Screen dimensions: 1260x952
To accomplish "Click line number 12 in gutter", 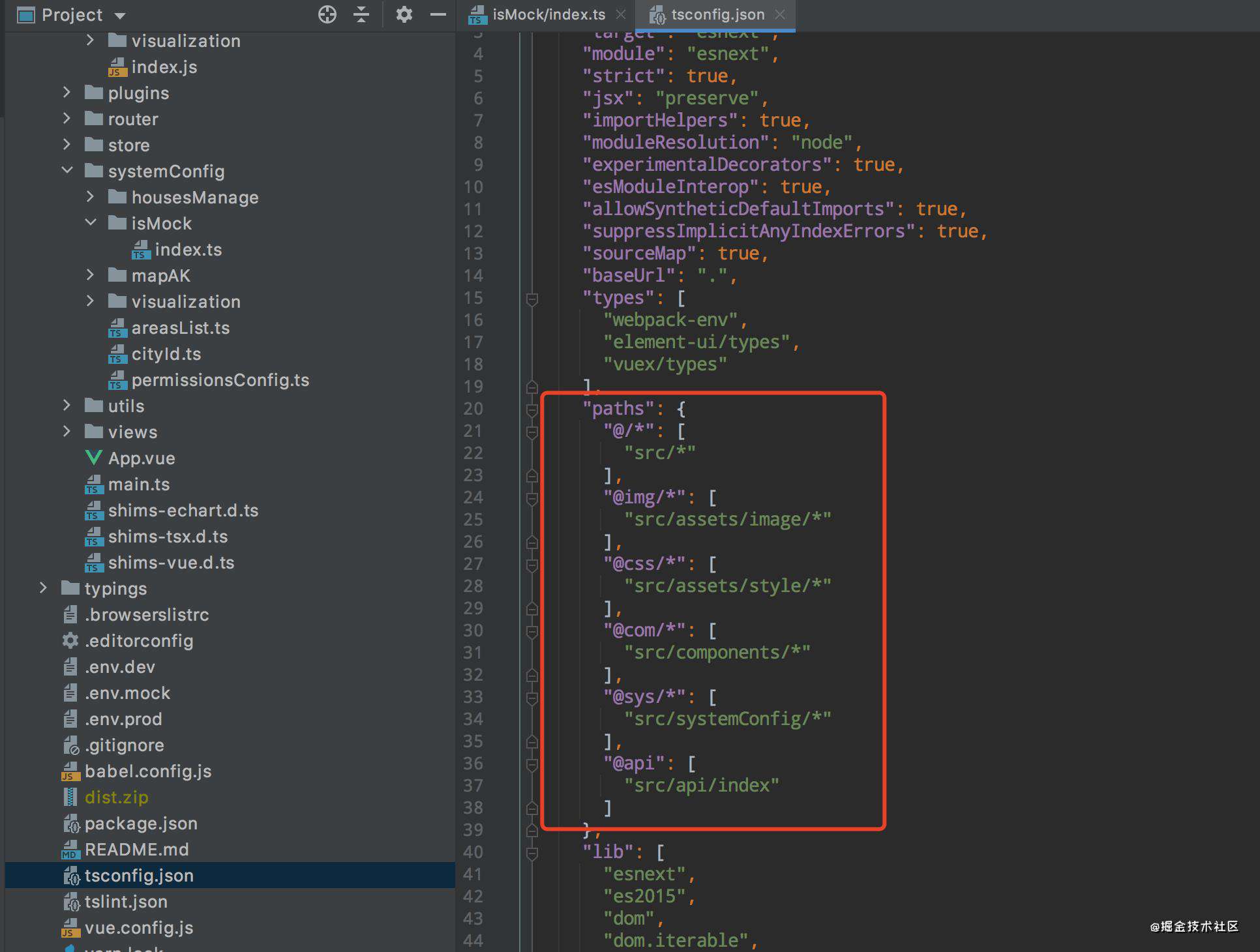I will pos(473,231).
